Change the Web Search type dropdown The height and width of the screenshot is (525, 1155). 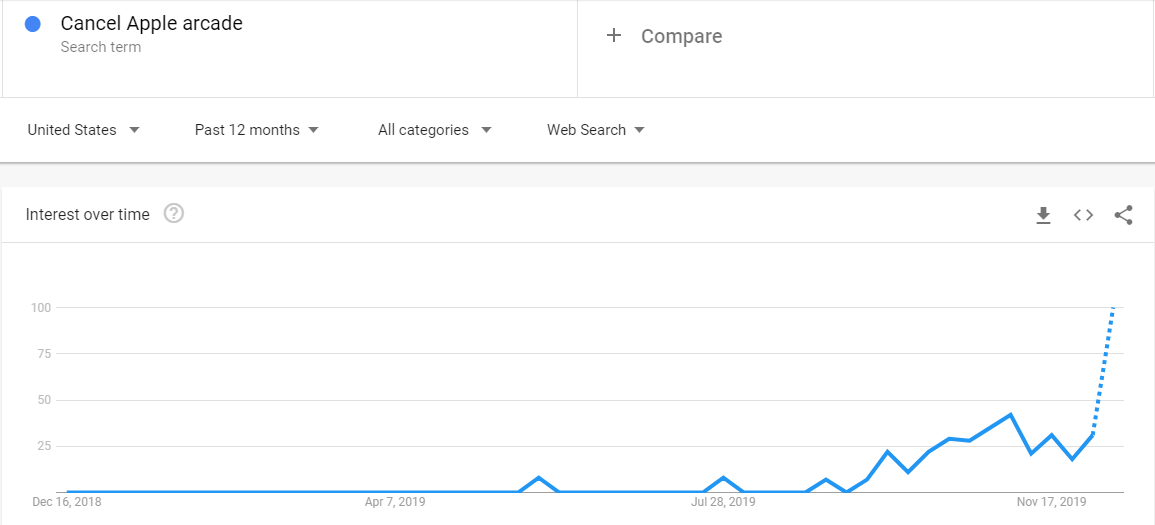tap(595, 130)
